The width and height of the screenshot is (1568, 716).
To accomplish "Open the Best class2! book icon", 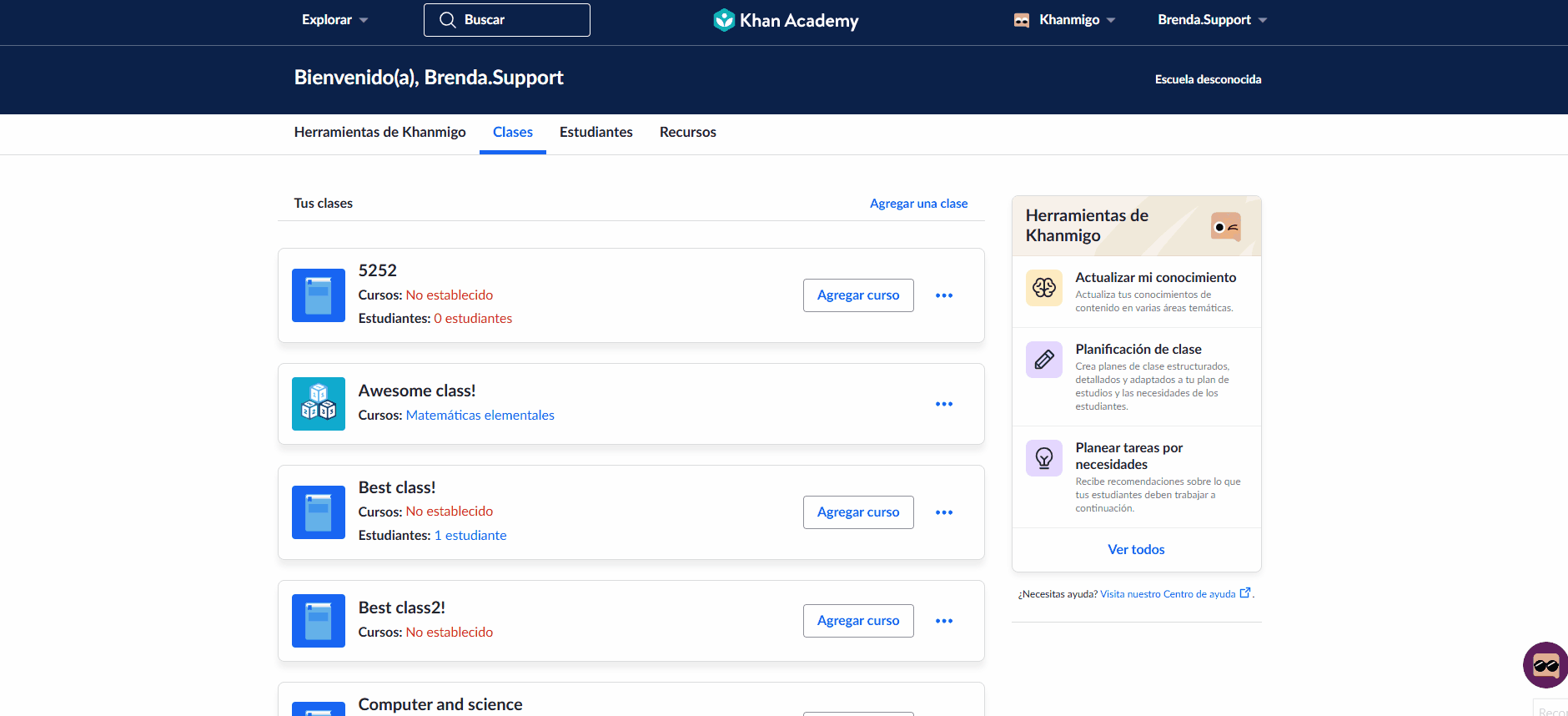I will click(x=319, y=621).
